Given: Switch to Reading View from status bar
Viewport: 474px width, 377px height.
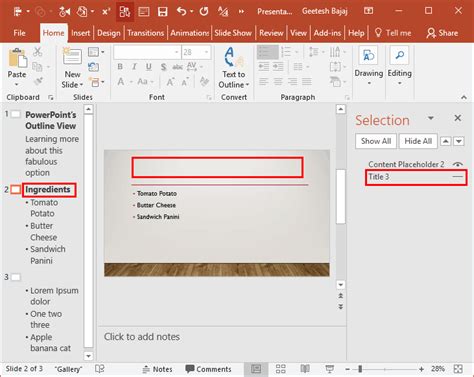Looking at the screenshot, I should [305, 369].
